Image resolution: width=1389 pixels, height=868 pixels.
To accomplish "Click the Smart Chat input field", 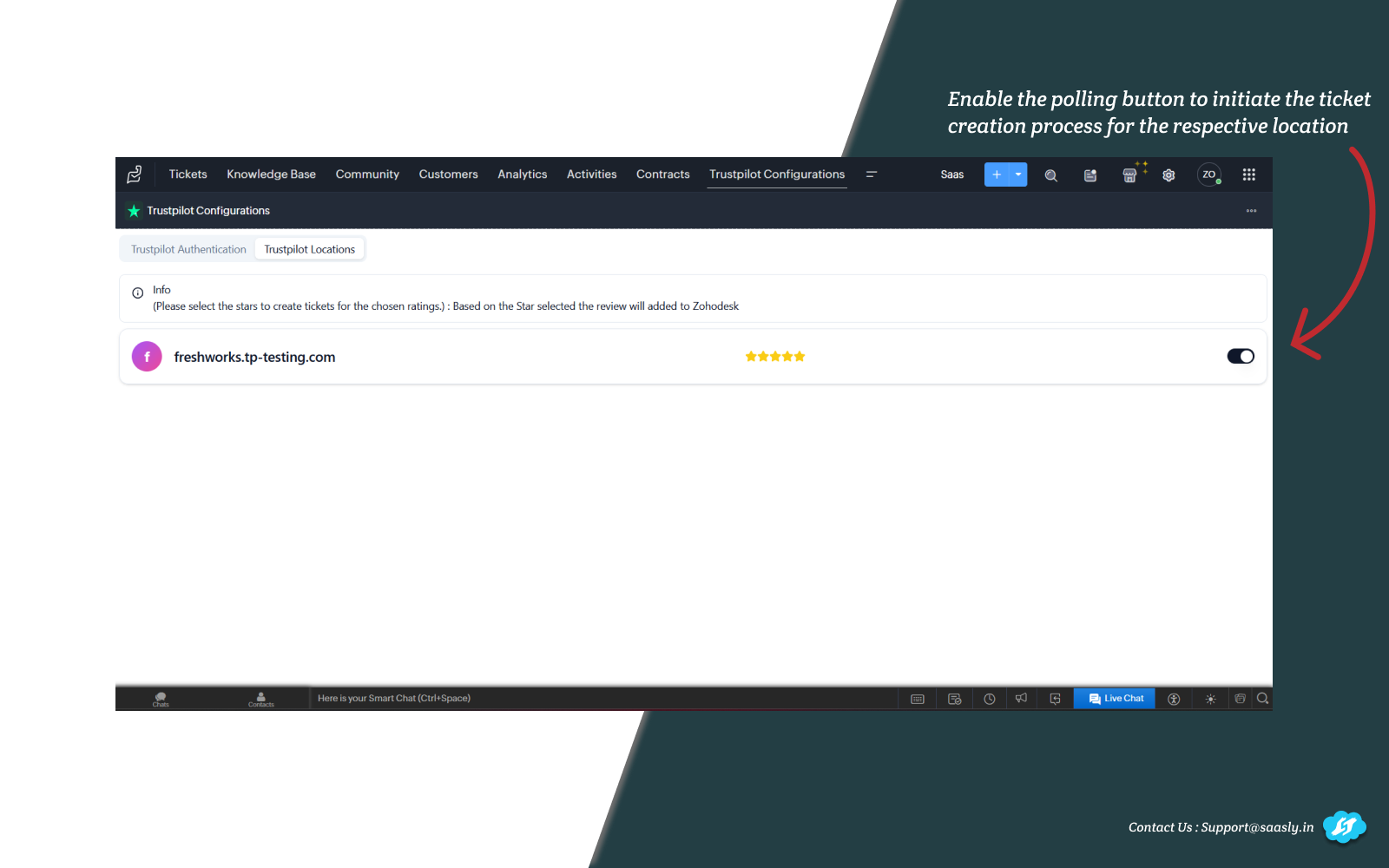I will click(603, 699).
